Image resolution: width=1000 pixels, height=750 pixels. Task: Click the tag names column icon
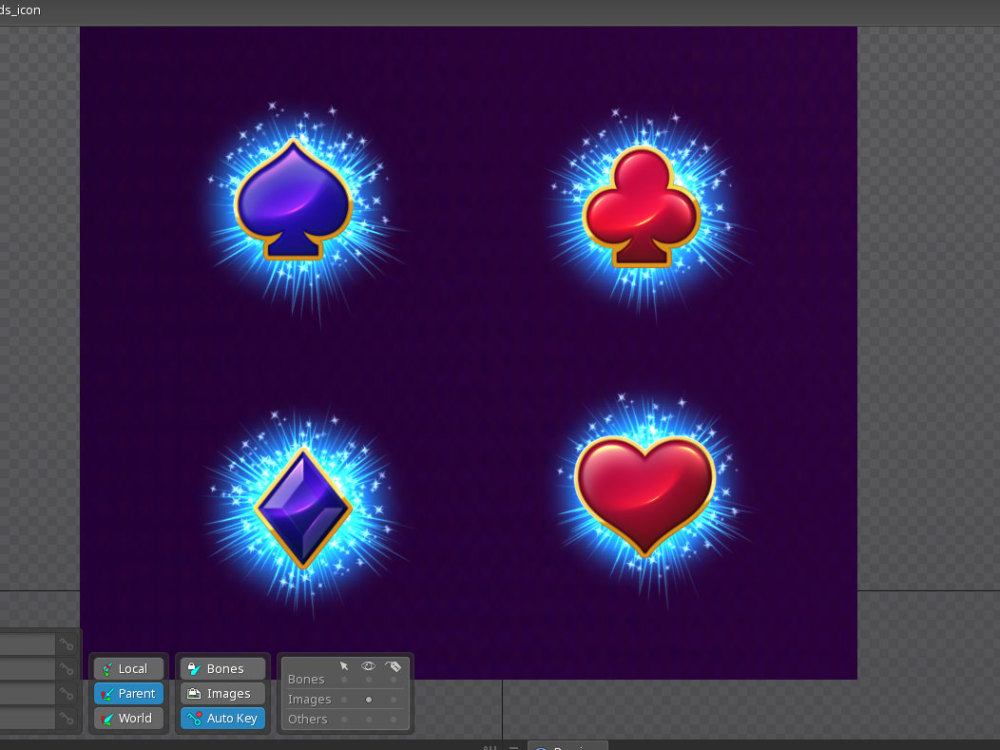click(393, 666)
